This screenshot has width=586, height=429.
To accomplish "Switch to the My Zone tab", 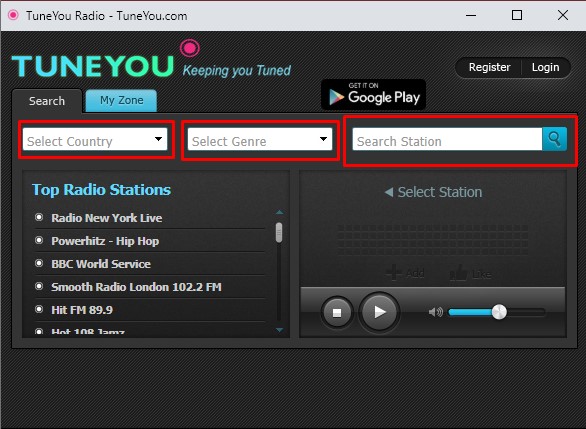I will [x=121, y=100].
